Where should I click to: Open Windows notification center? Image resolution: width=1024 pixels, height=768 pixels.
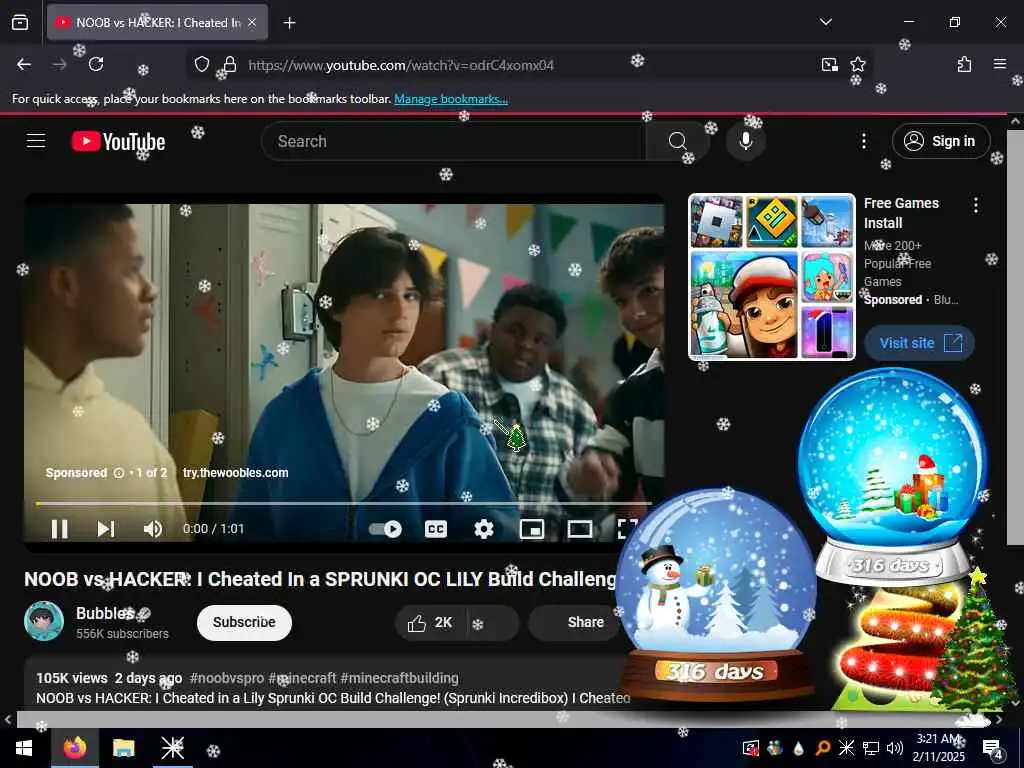[992, 749]
